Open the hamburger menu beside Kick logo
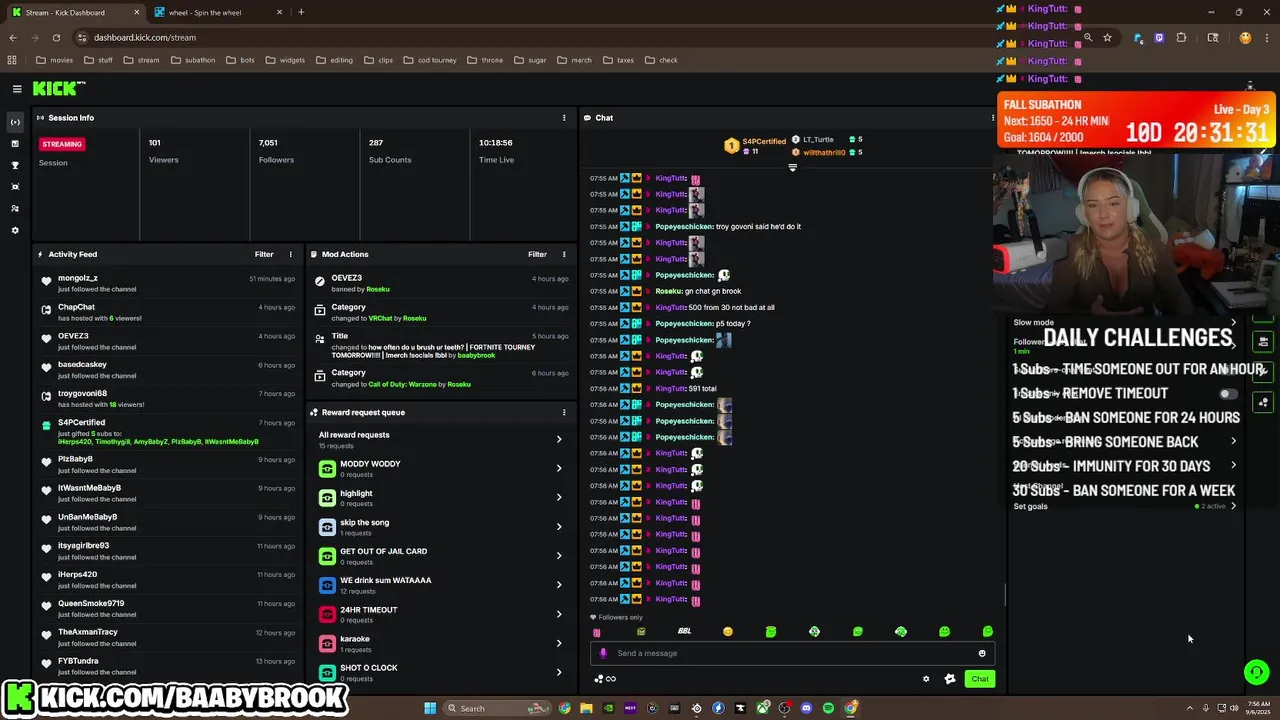This screenshot has height=720, width=1280. pos(17,89)
